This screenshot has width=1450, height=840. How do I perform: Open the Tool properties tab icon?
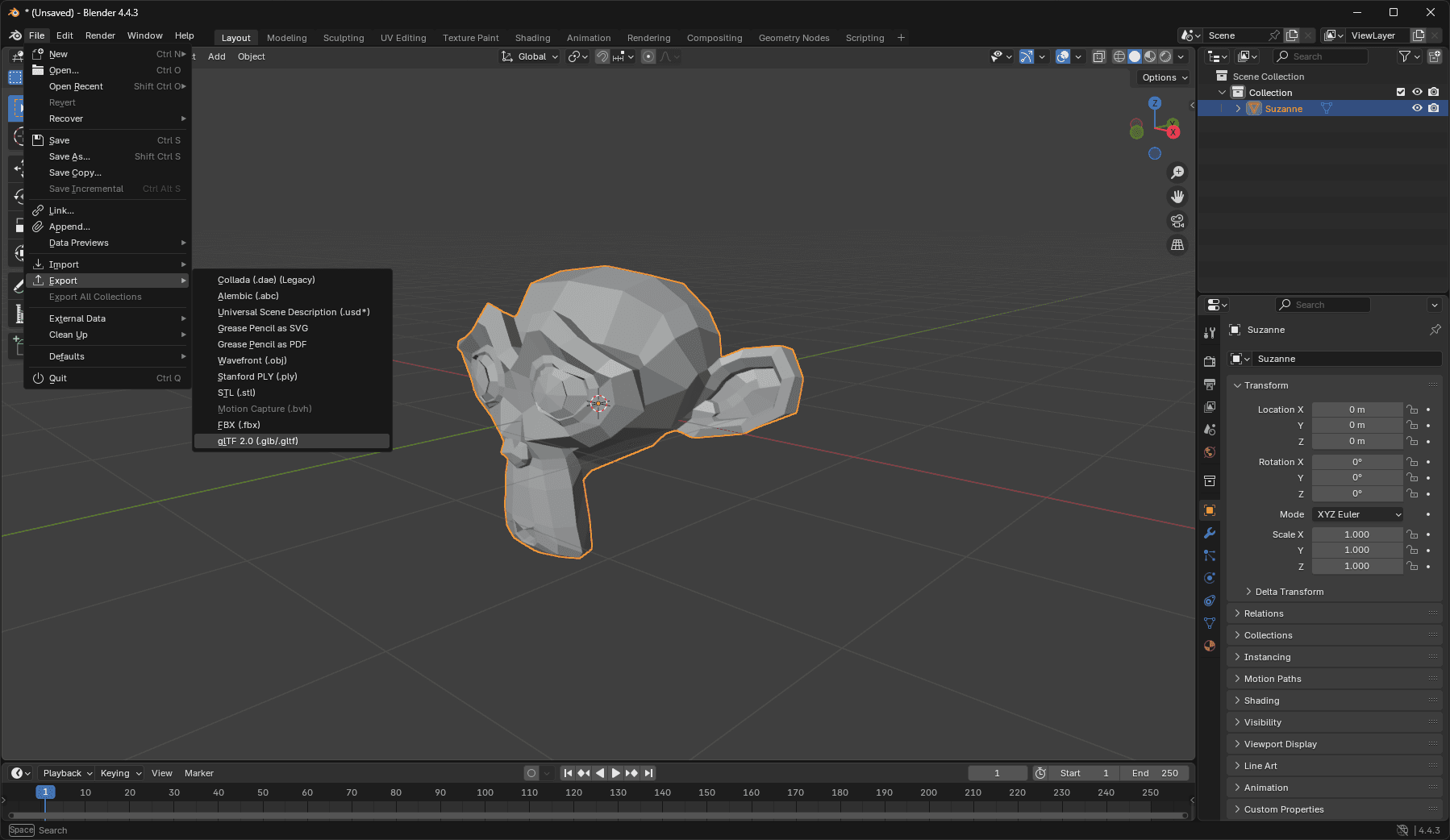coord(1210,333)
